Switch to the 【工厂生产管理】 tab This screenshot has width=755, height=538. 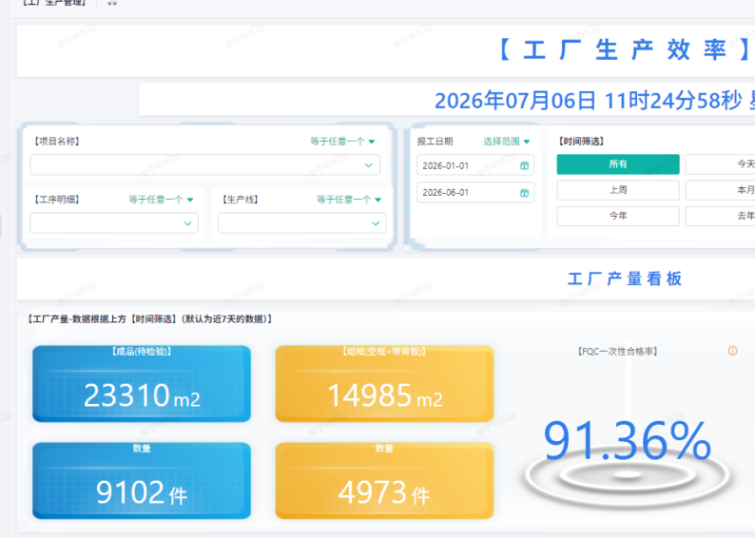pos(54,2)
